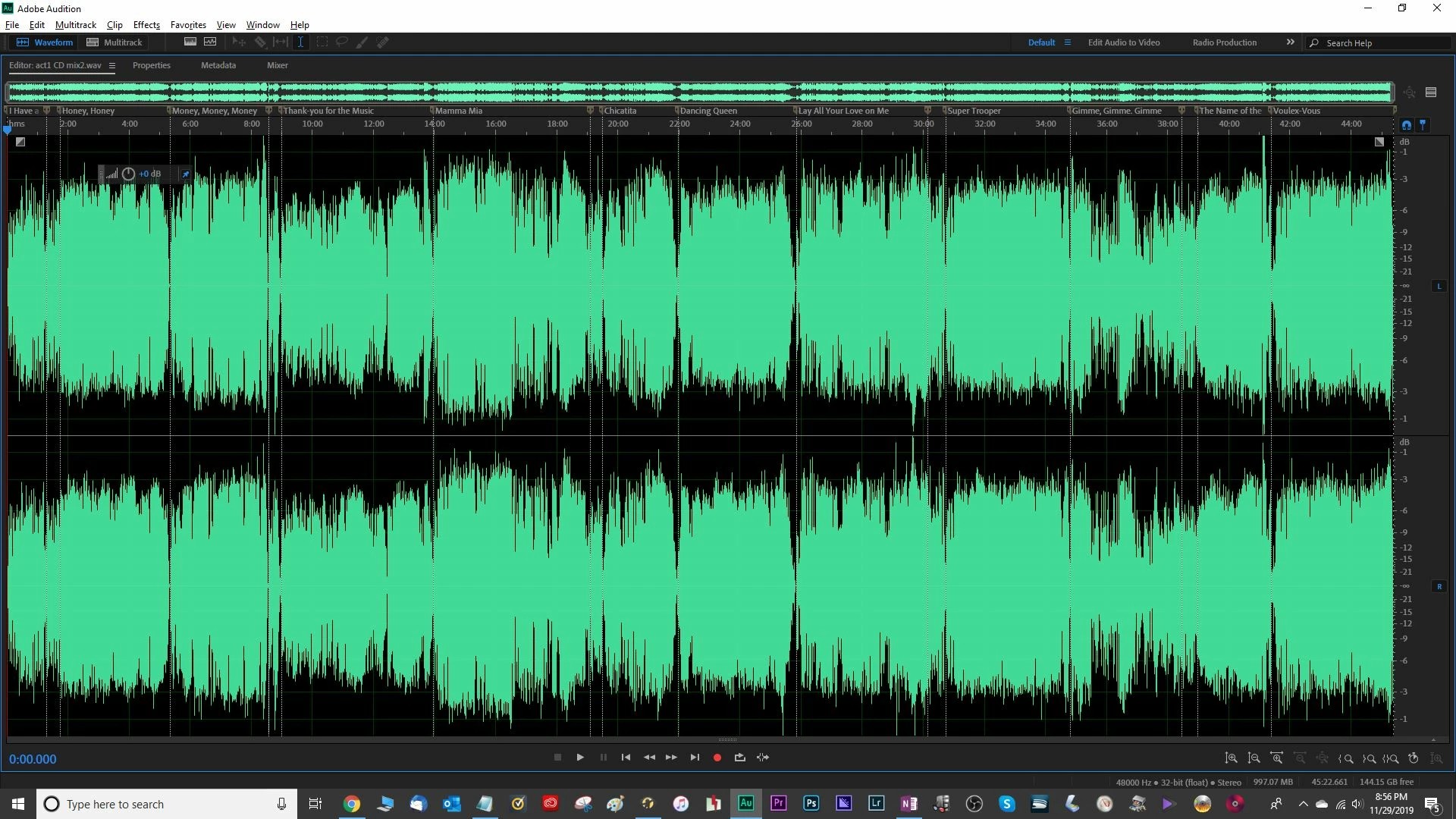Image resolution: width=1456 pixels, height=819 pixels.
Task: Toggle the right channel R button
Action: coord(1439,587)
